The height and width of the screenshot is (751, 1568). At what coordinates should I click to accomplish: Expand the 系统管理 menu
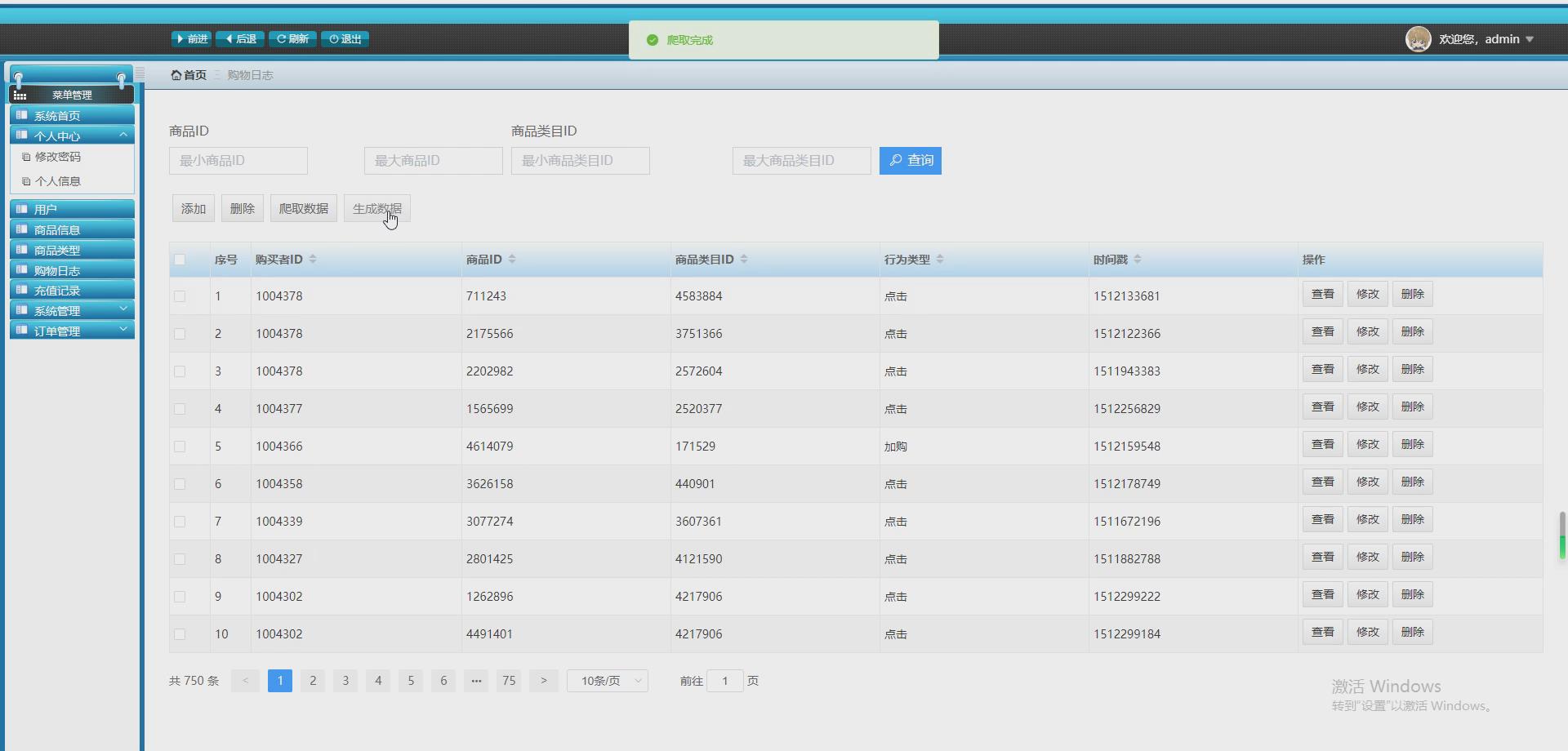click(x=72, y=310)
